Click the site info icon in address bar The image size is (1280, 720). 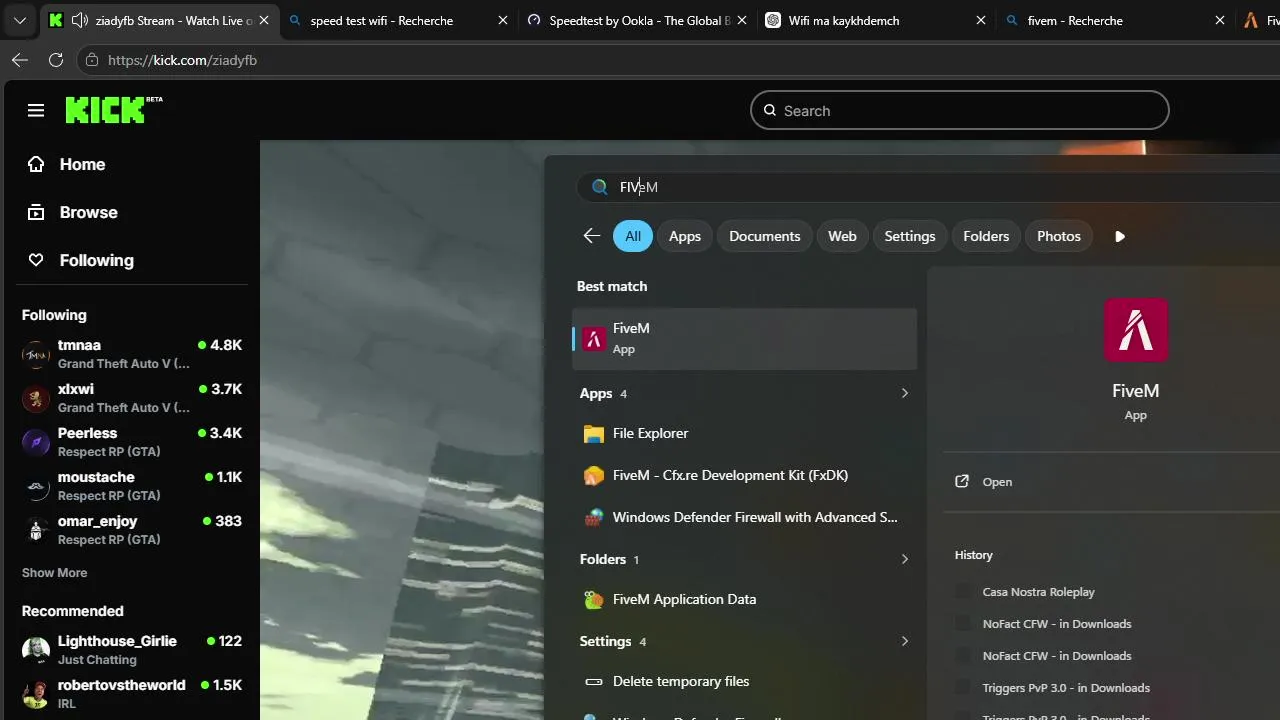click(92, 60)
